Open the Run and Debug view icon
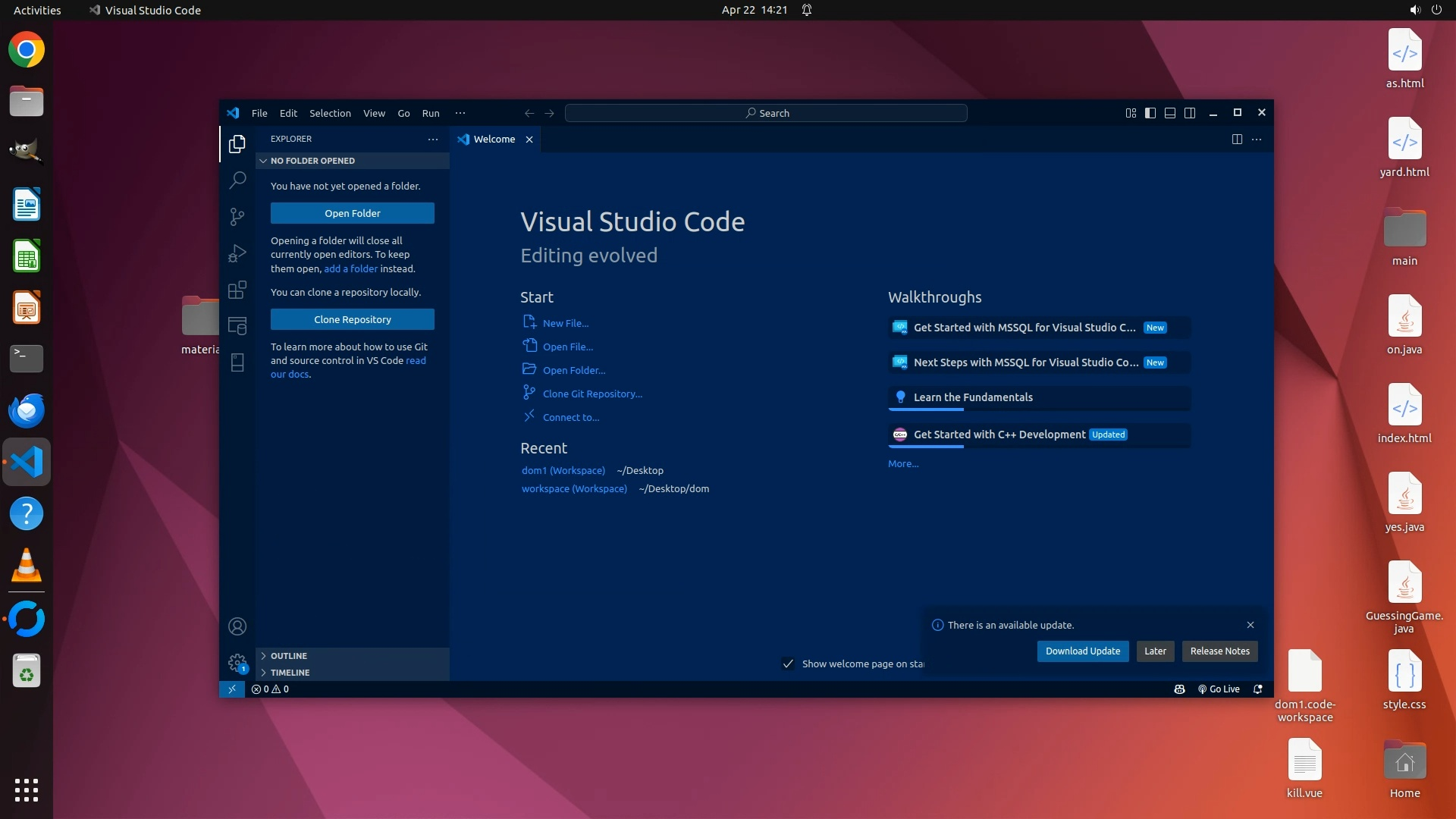This screenshot has width=1456, height=819. click(237, 253)
